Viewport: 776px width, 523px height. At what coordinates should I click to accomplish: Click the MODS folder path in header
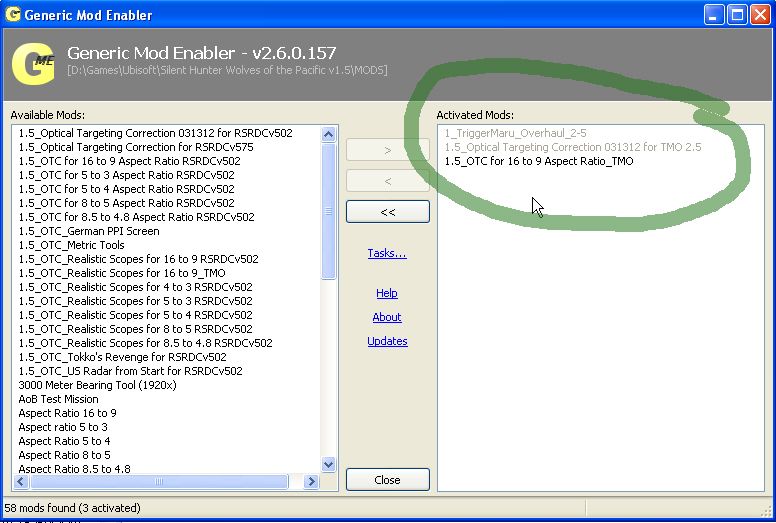tap(227, 70)
